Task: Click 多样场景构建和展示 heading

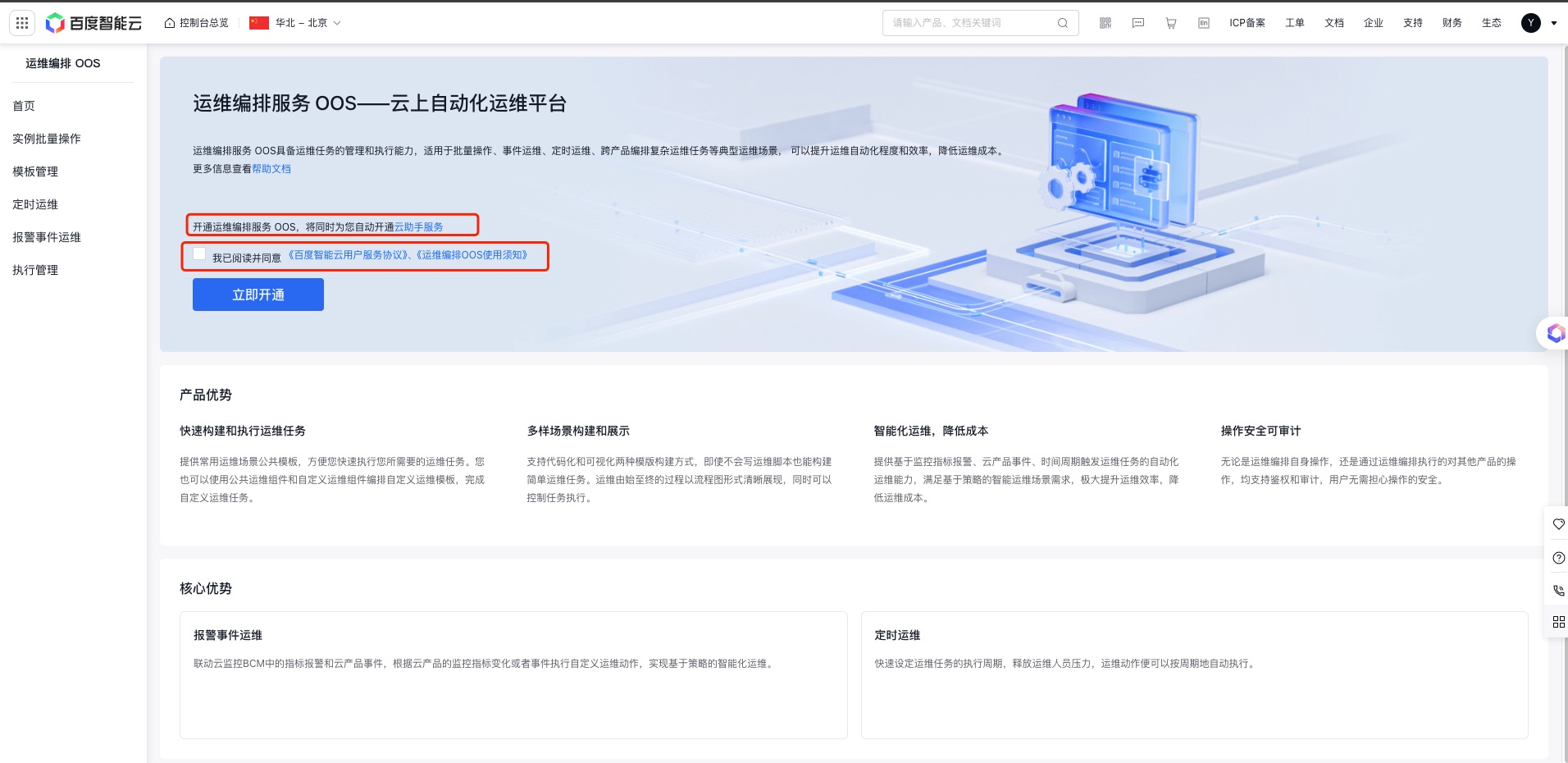Action: pos(578,431)
